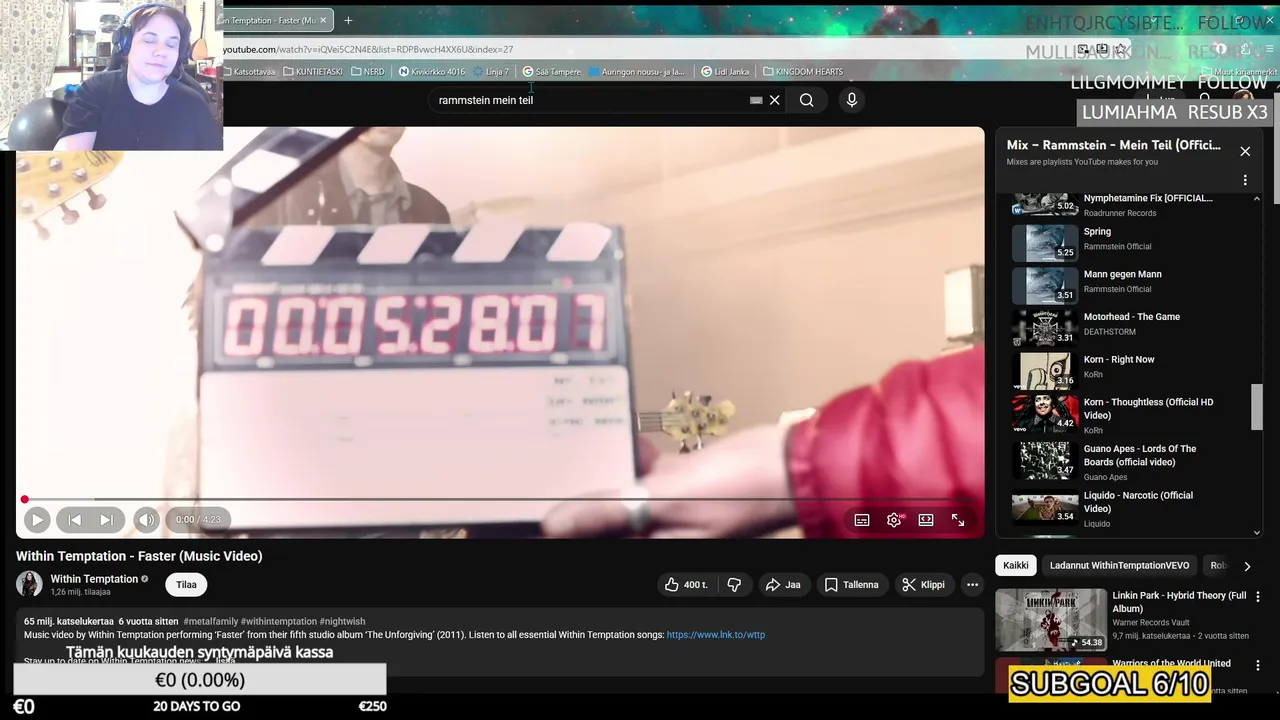Show more filter chips with right arrow
The width and height of the screenshot is (1280, 720).
pos(1247,566)
